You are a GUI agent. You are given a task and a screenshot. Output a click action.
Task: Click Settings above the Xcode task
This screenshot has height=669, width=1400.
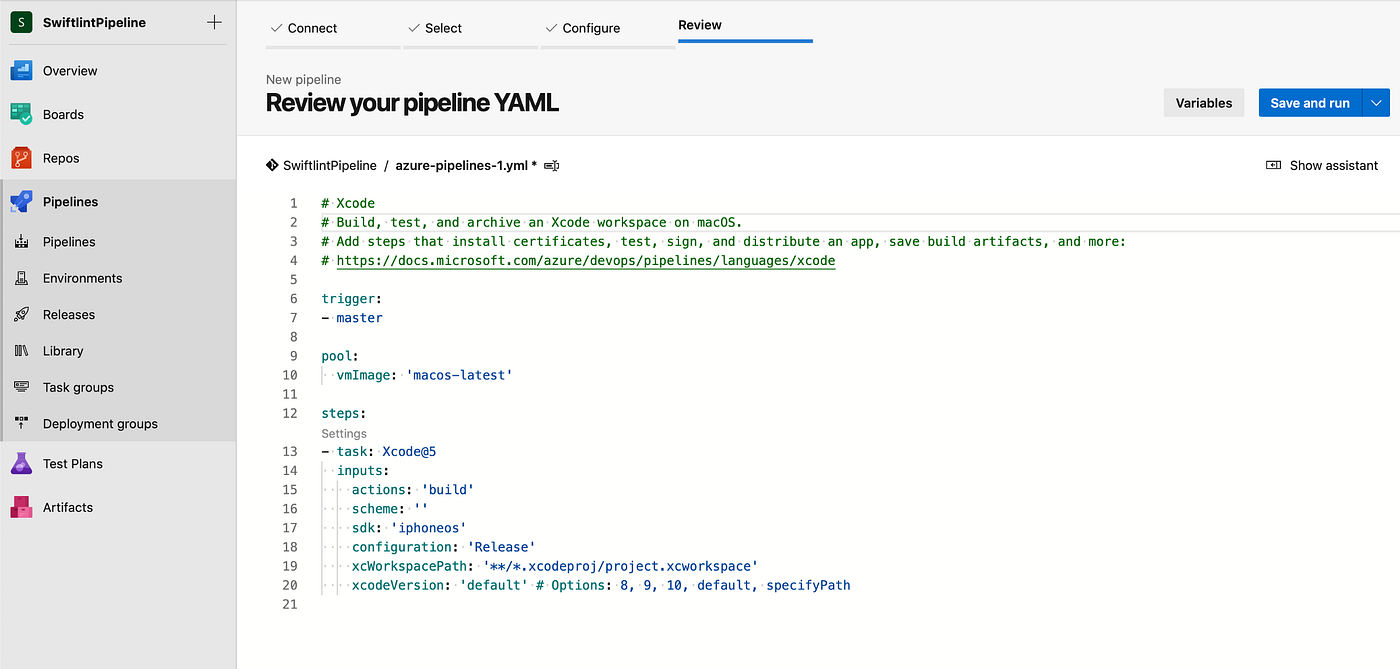(344, 434)
